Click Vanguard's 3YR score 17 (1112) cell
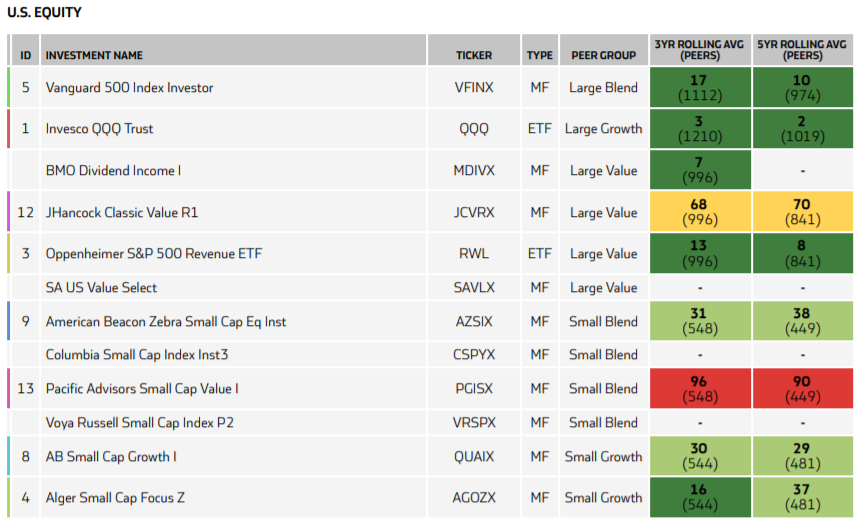 coord(700,88)
